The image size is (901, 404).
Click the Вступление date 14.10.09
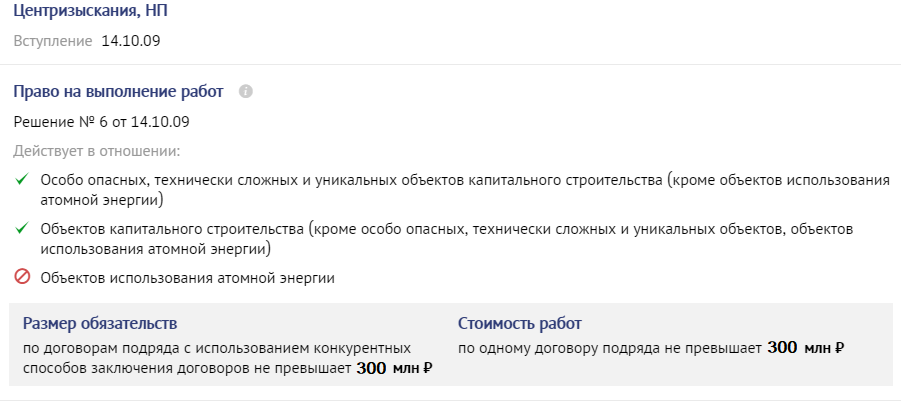pyautogui.click(x=131, y=41)
